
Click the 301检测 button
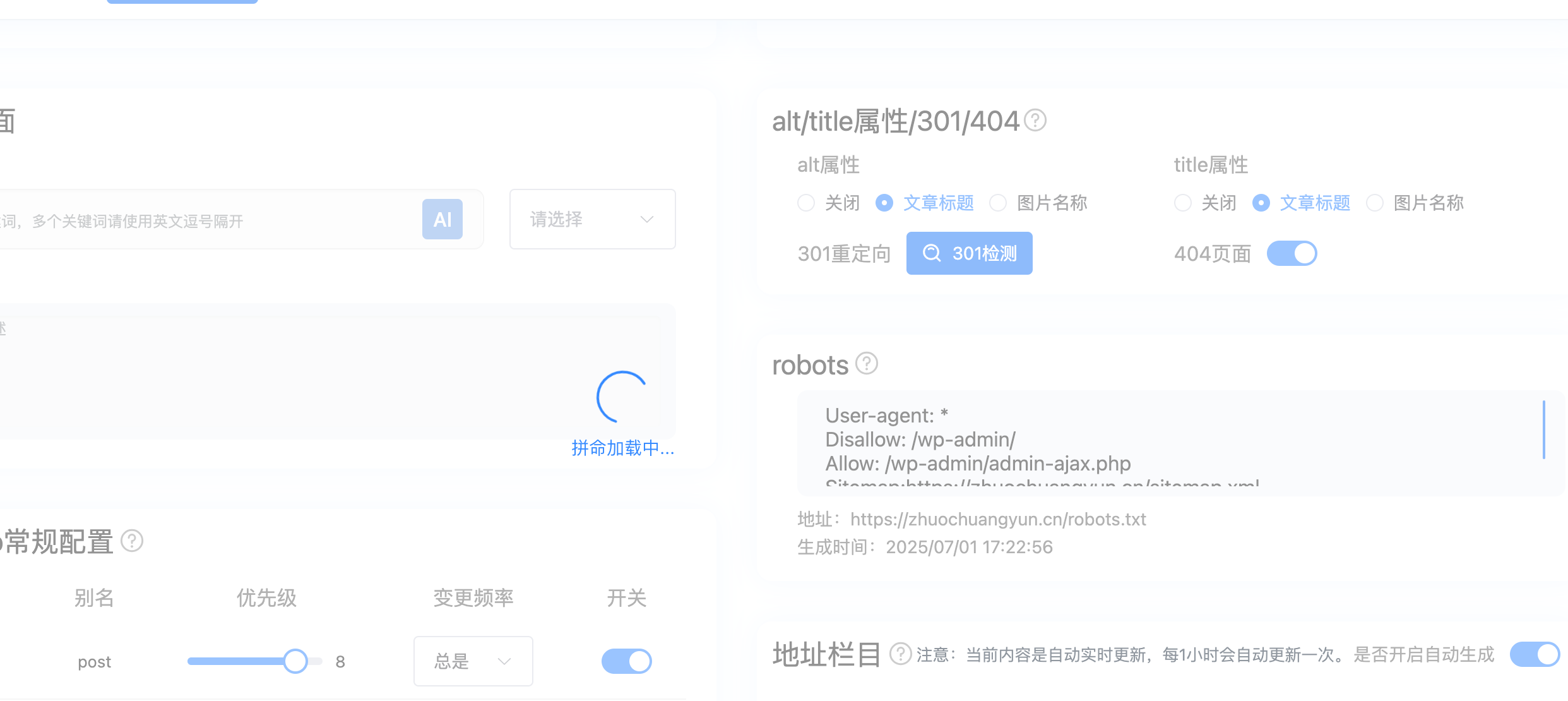coord(970,253)
